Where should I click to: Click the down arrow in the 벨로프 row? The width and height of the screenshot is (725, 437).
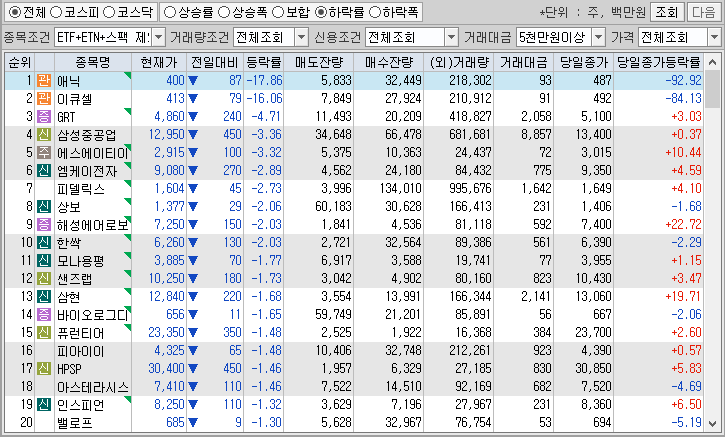(193, 423)
